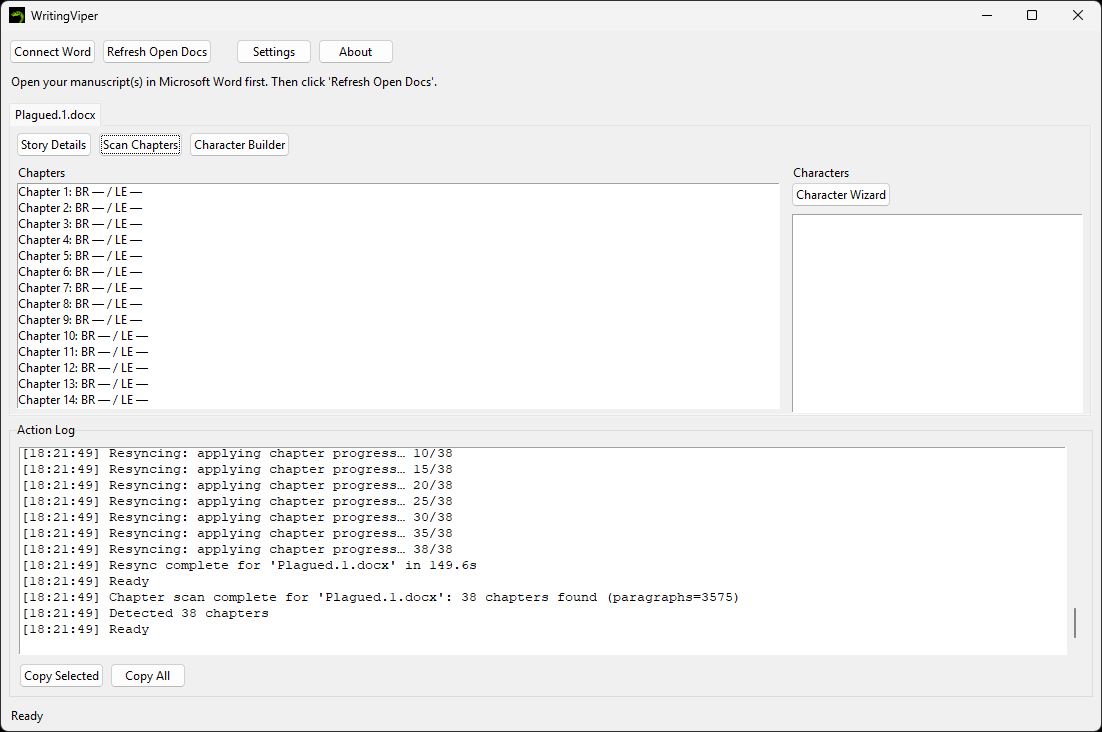The height and width of the screenshot is (732, 1102).
Task: Pick Chapter 10 from the chapters list
Action: coord(83,336)
